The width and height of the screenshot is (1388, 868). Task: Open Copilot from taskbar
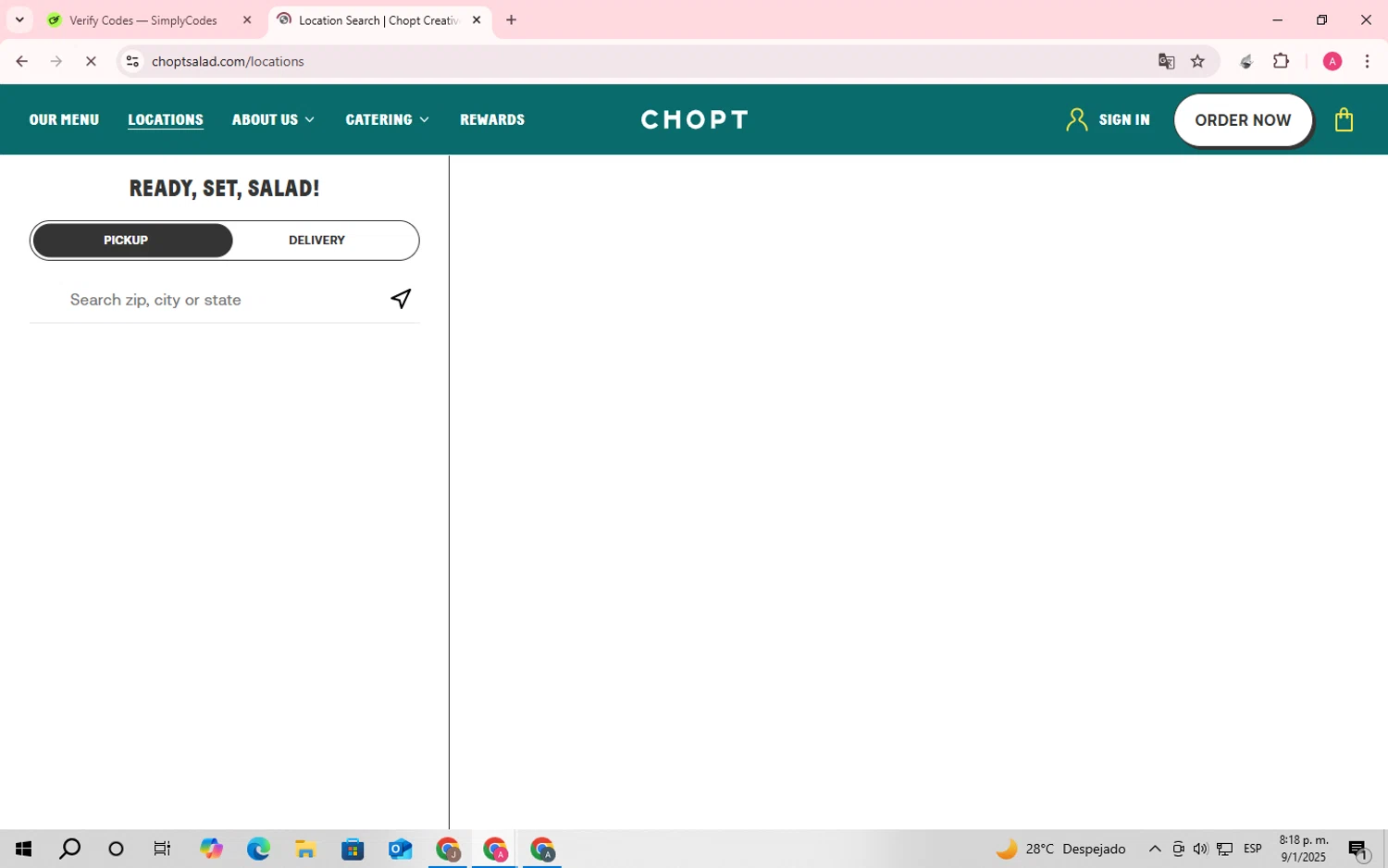[x=211, y=849]
